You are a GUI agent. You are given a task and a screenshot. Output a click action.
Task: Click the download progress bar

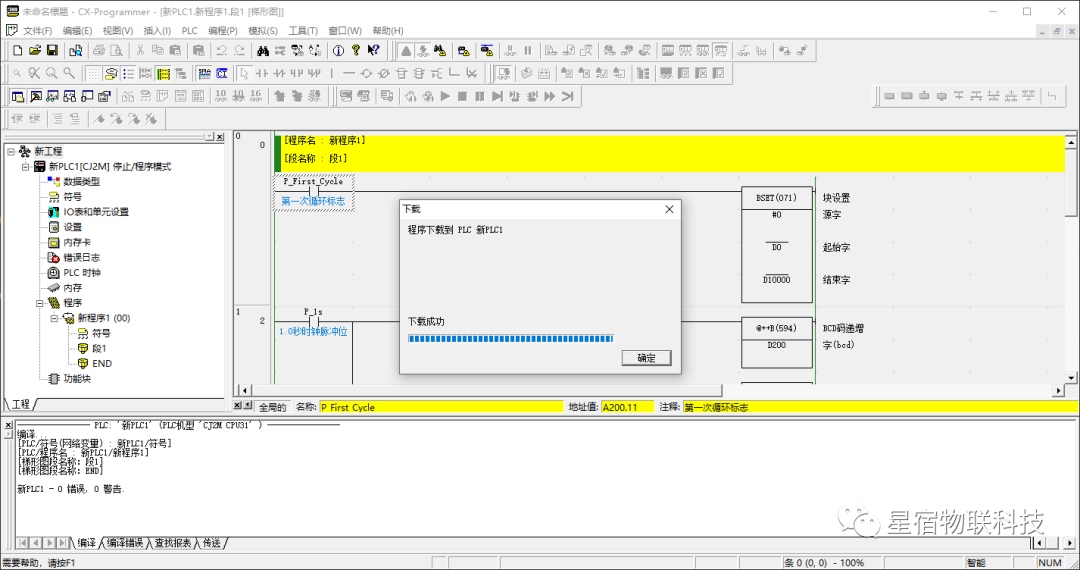(x=510, y=339)
